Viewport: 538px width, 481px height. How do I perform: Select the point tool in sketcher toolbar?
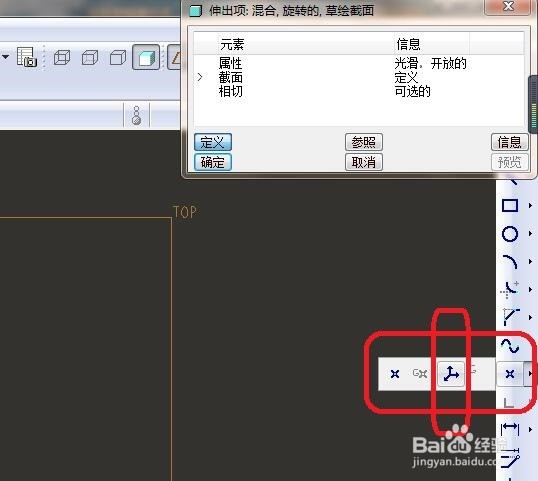(510, 374)
